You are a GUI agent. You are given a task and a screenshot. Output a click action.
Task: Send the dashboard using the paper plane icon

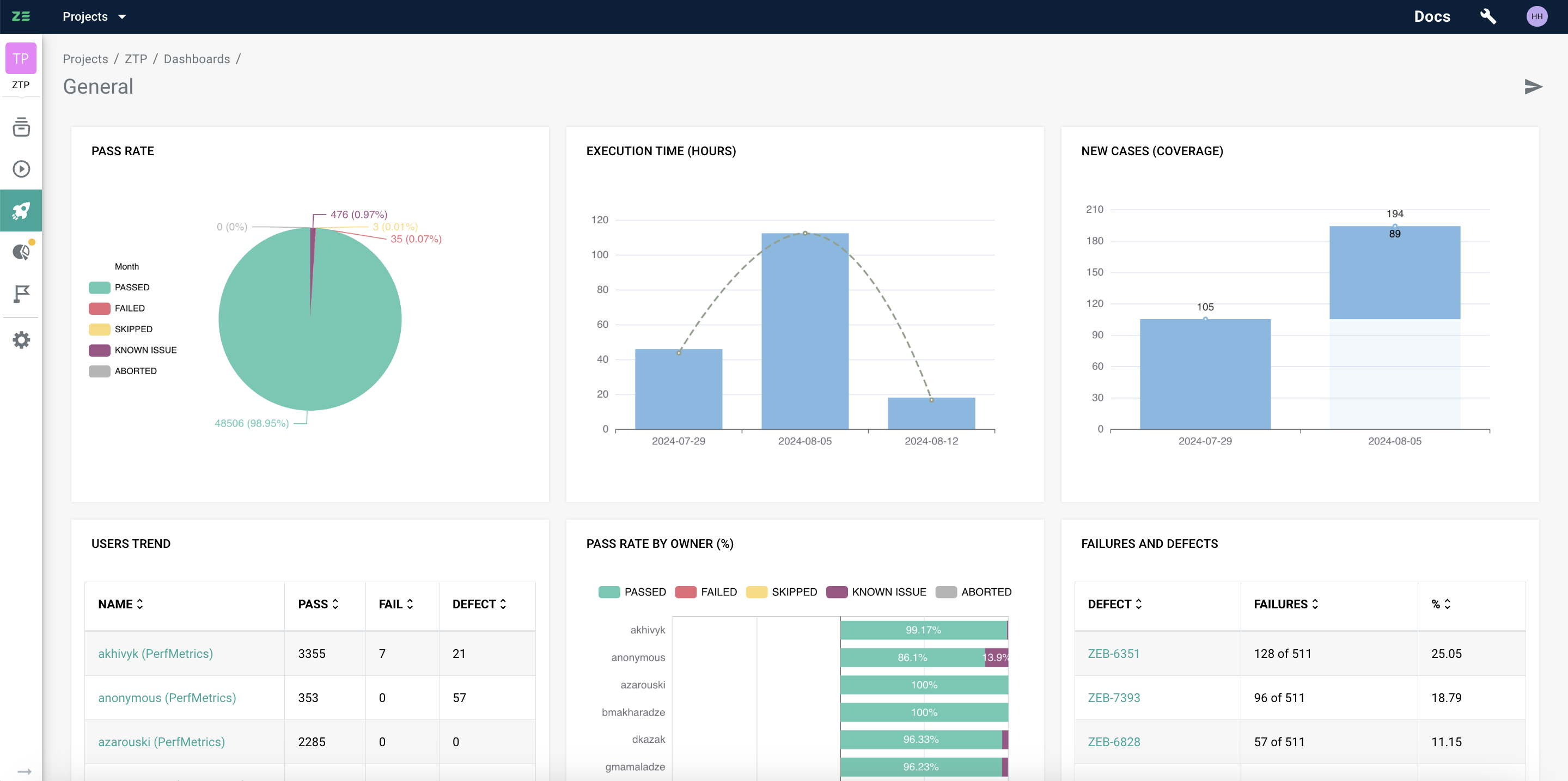tap(1533, 87)
